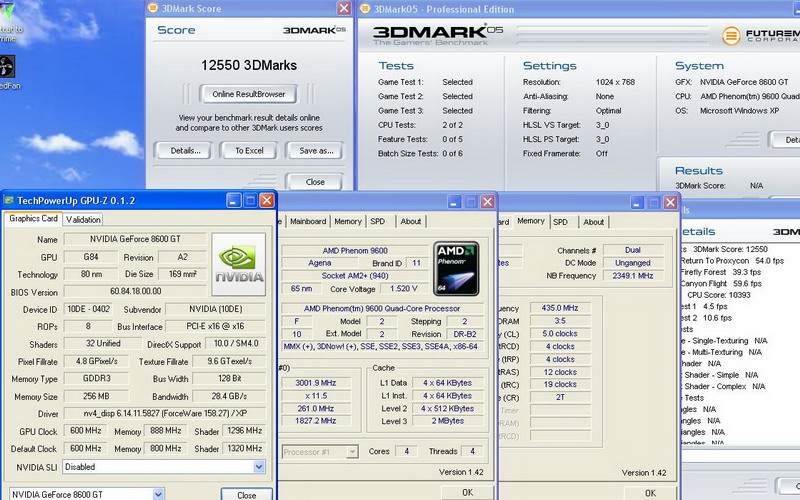Screen dimensions: 800x500
Task: Click OK in the CPU-Z memory window
Action: point(650,493)
